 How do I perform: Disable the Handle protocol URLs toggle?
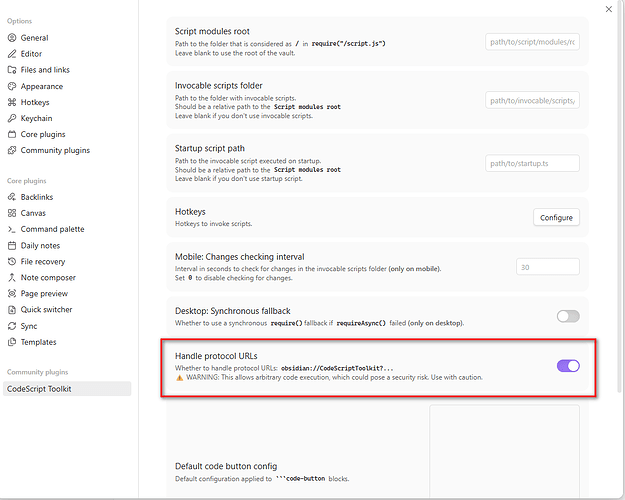567,366
